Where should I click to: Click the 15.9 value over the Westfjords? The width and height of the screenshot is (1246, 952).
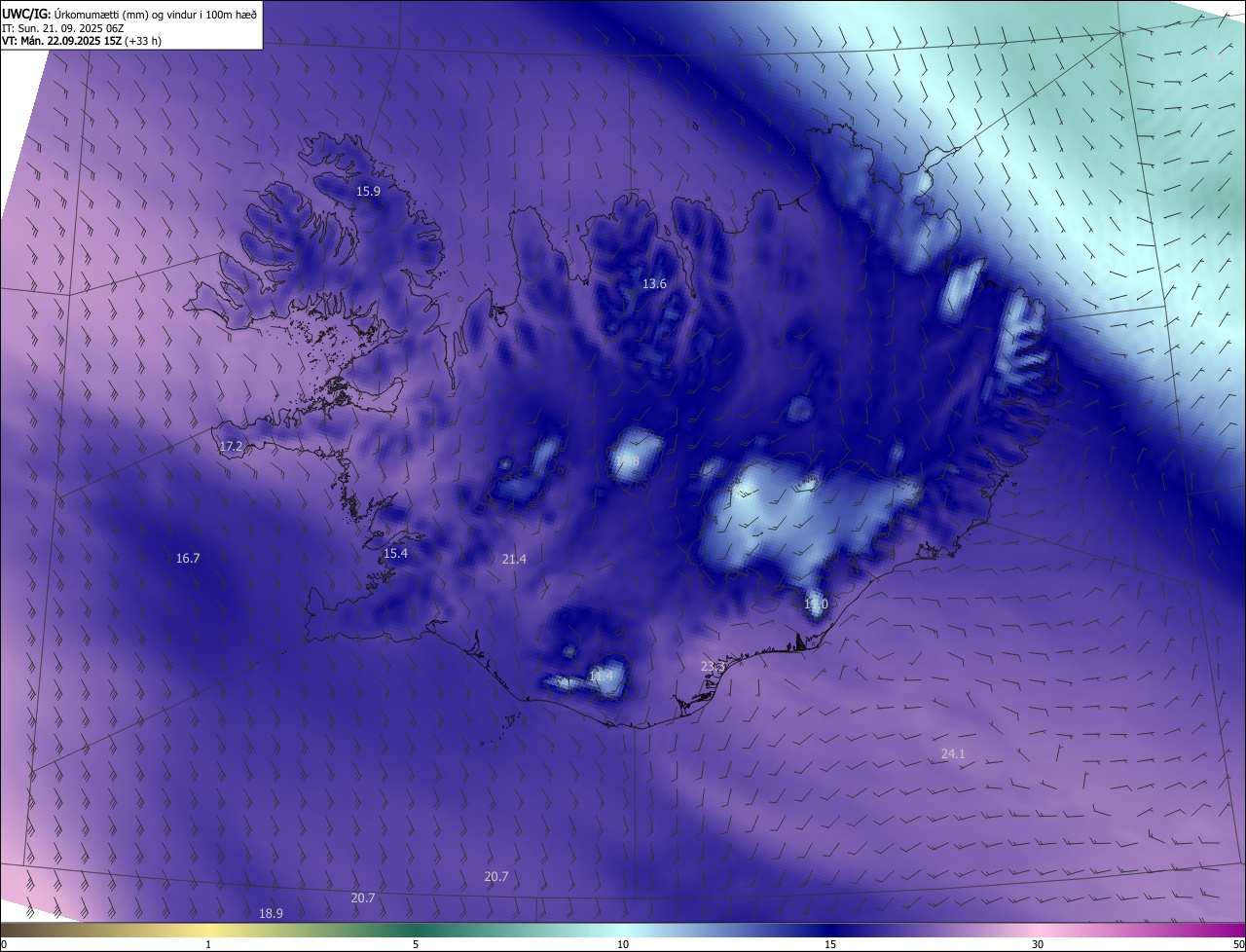[368, 192]
